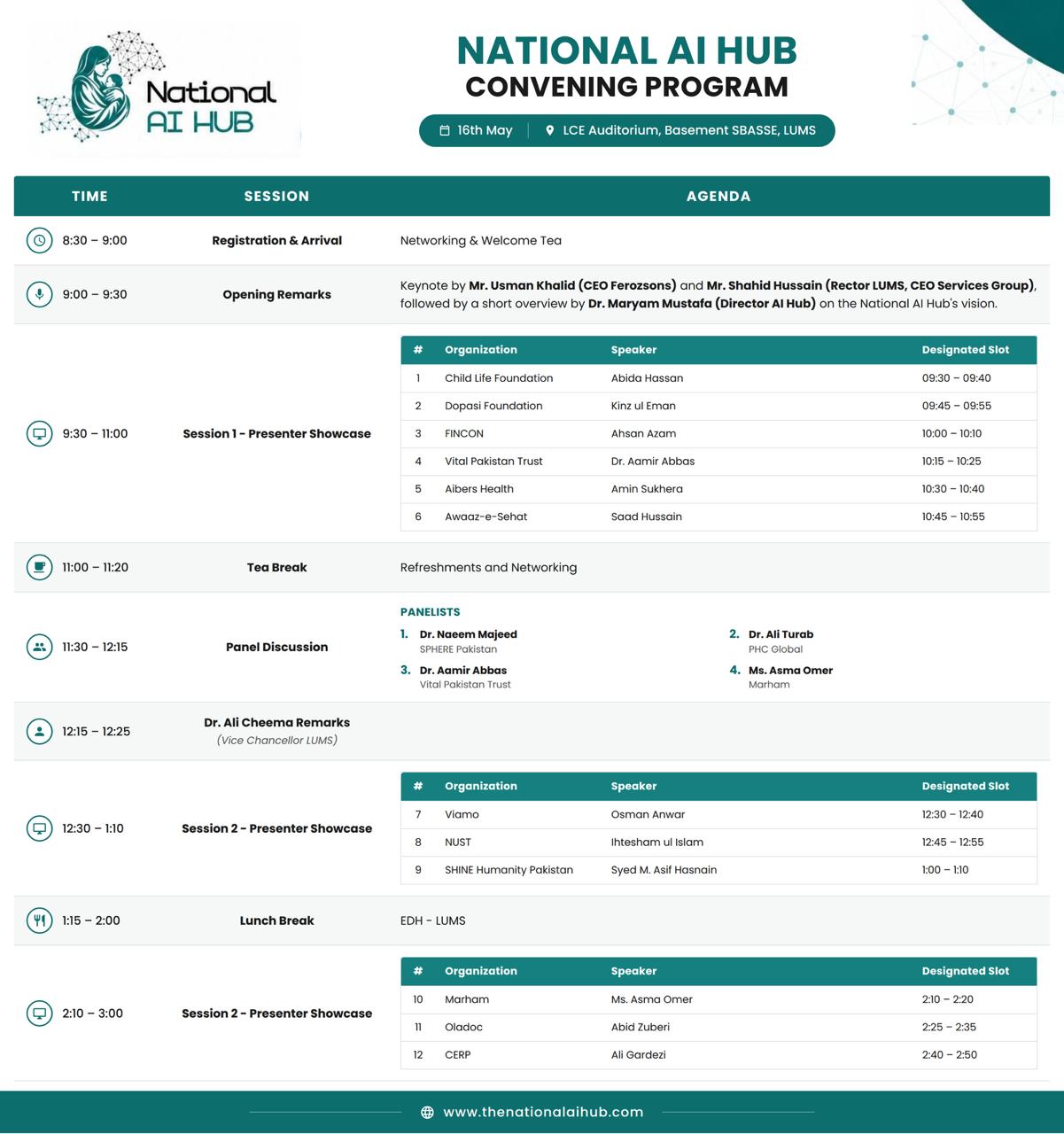Click panelist Dr. Aamir Abbas under Panelists
The width and height of the screenshot is (1064, 1134).
(x=463, y=671)
